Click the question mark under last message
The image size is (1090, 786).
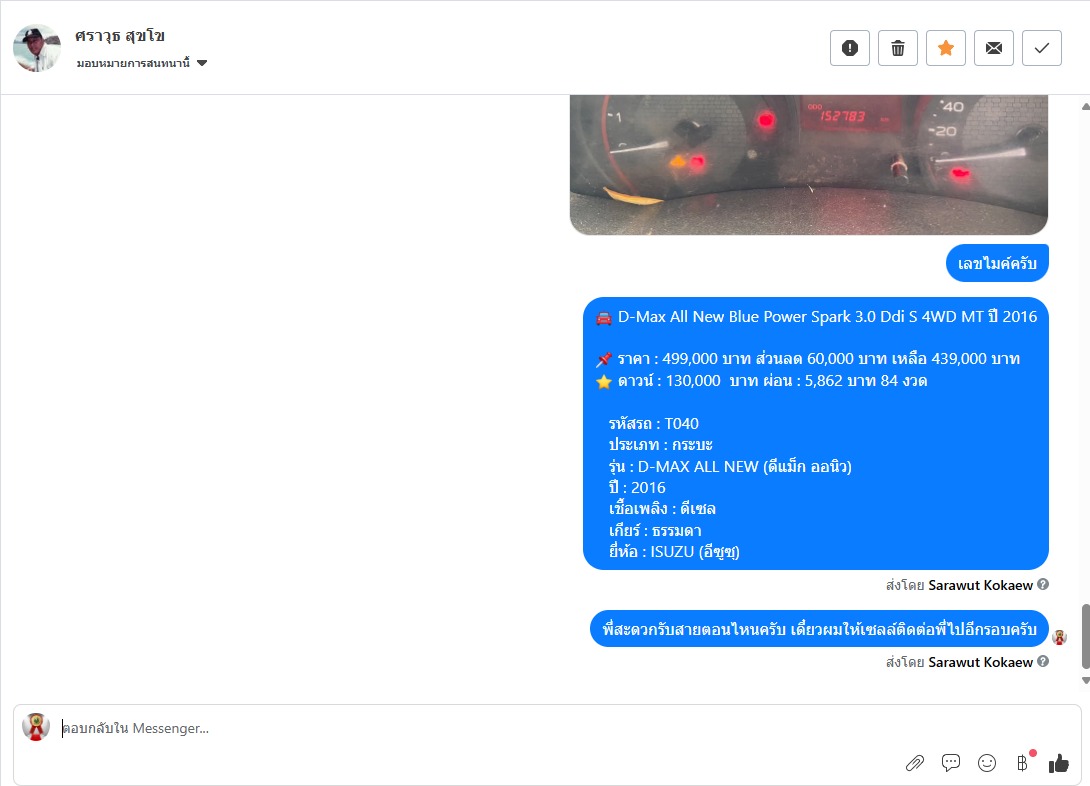click(1043, 661)
